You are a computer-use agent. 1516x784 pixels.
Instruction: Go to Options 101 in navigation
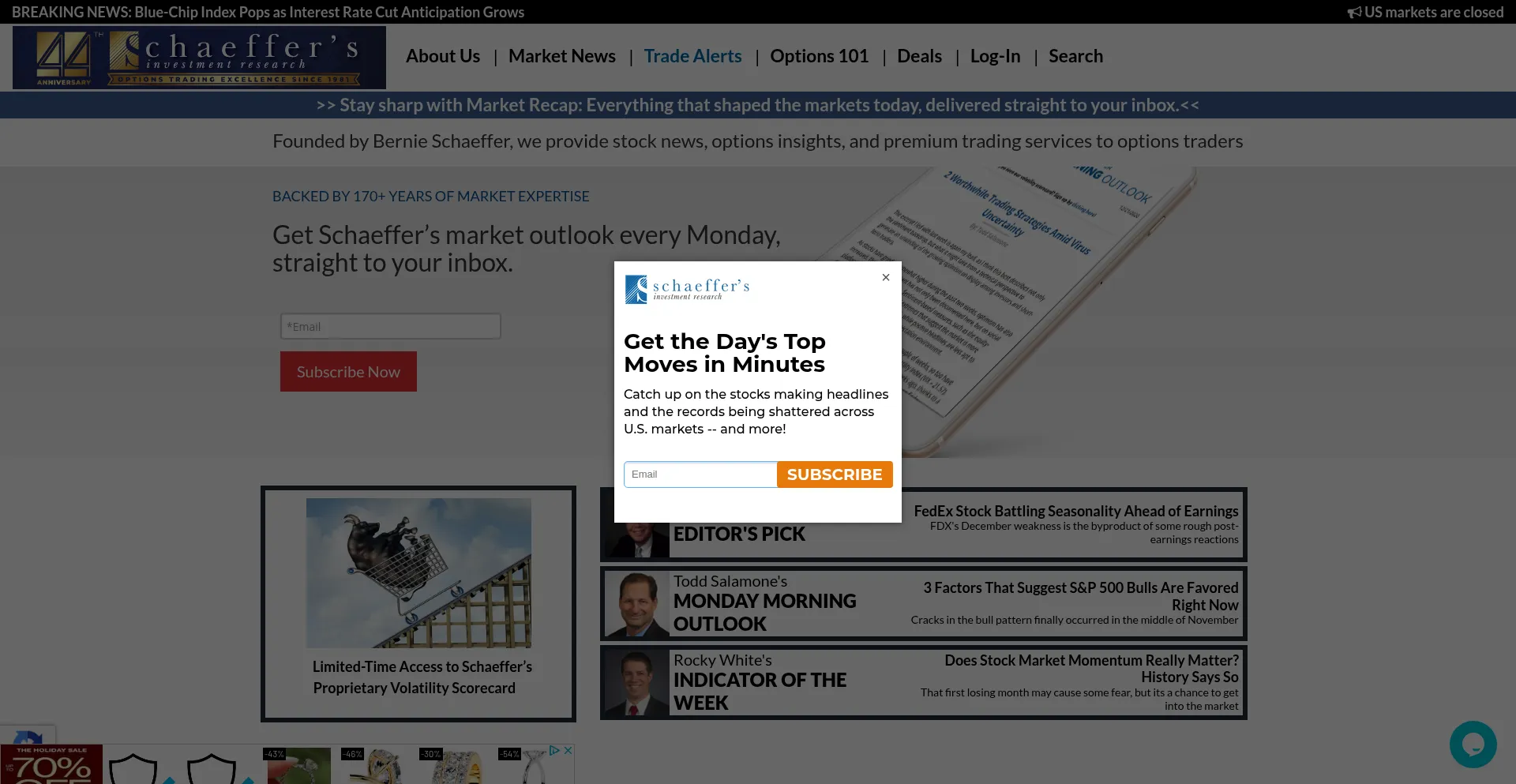click(x=819, y=56)
